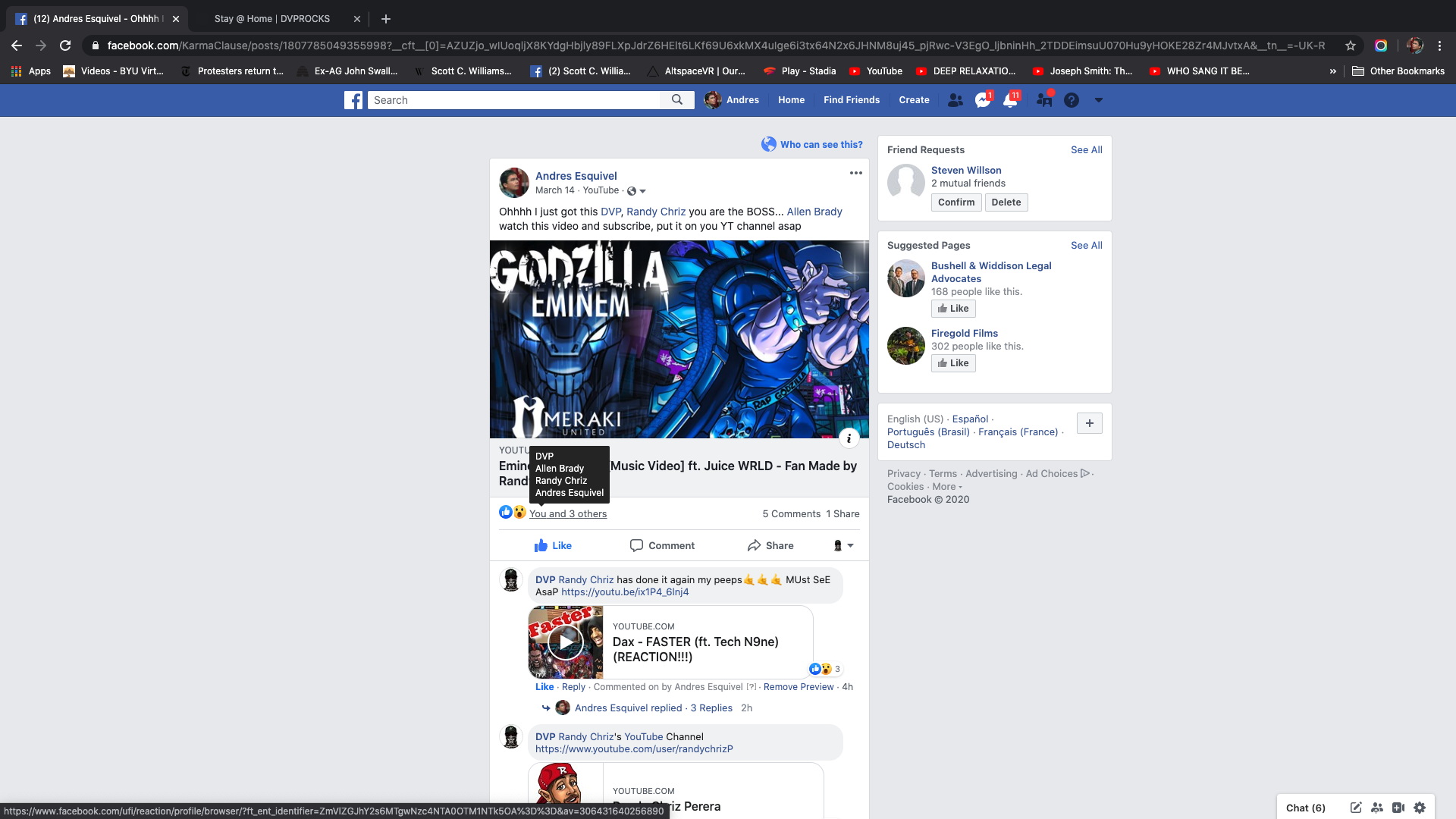Expand the bookmarks overflow chevron
1456x819 pixels.
1333,71
